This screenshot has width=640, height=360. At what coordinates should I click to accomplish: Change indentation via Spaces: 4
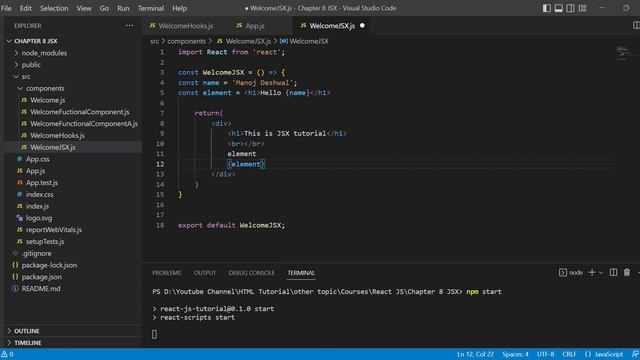(515, 354)
